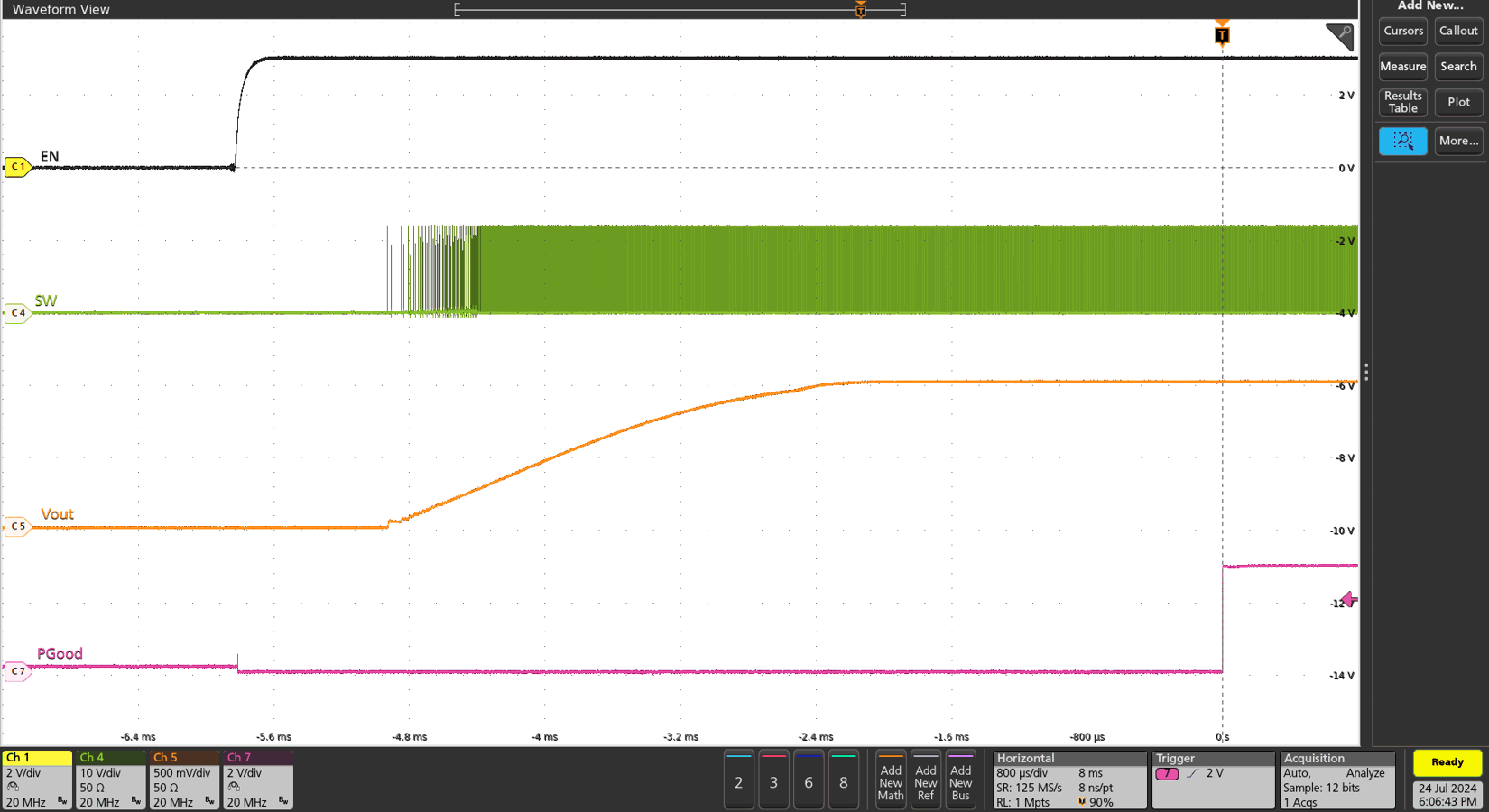Click the vertical panel divider handle
This screenshot has height=812, width=1489.
tap(1366, 372)
